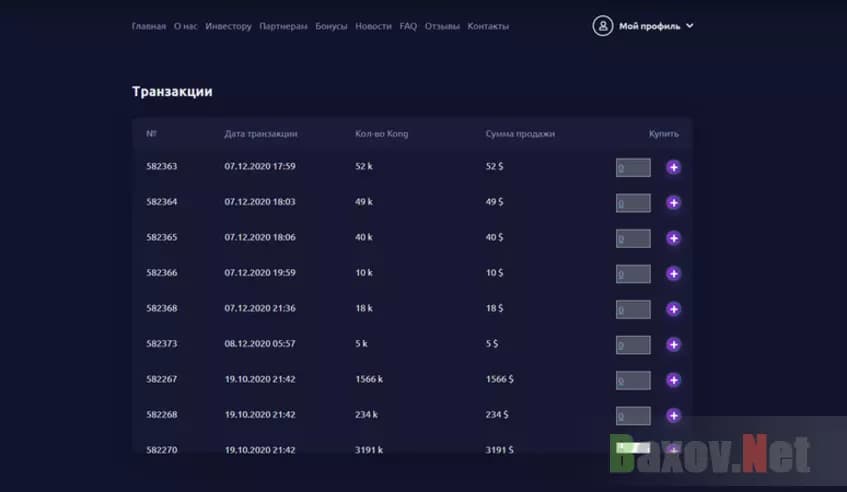Open the Партнерам link
This screenshot has width=847, height=492.
[283, 26]
